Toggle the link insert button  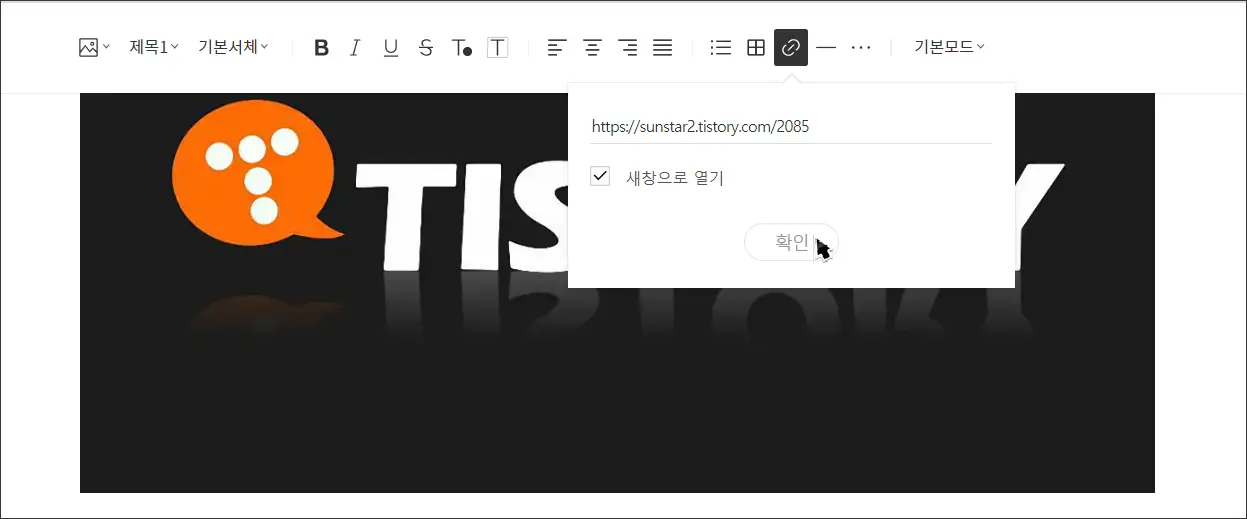[x=791, y=47]
